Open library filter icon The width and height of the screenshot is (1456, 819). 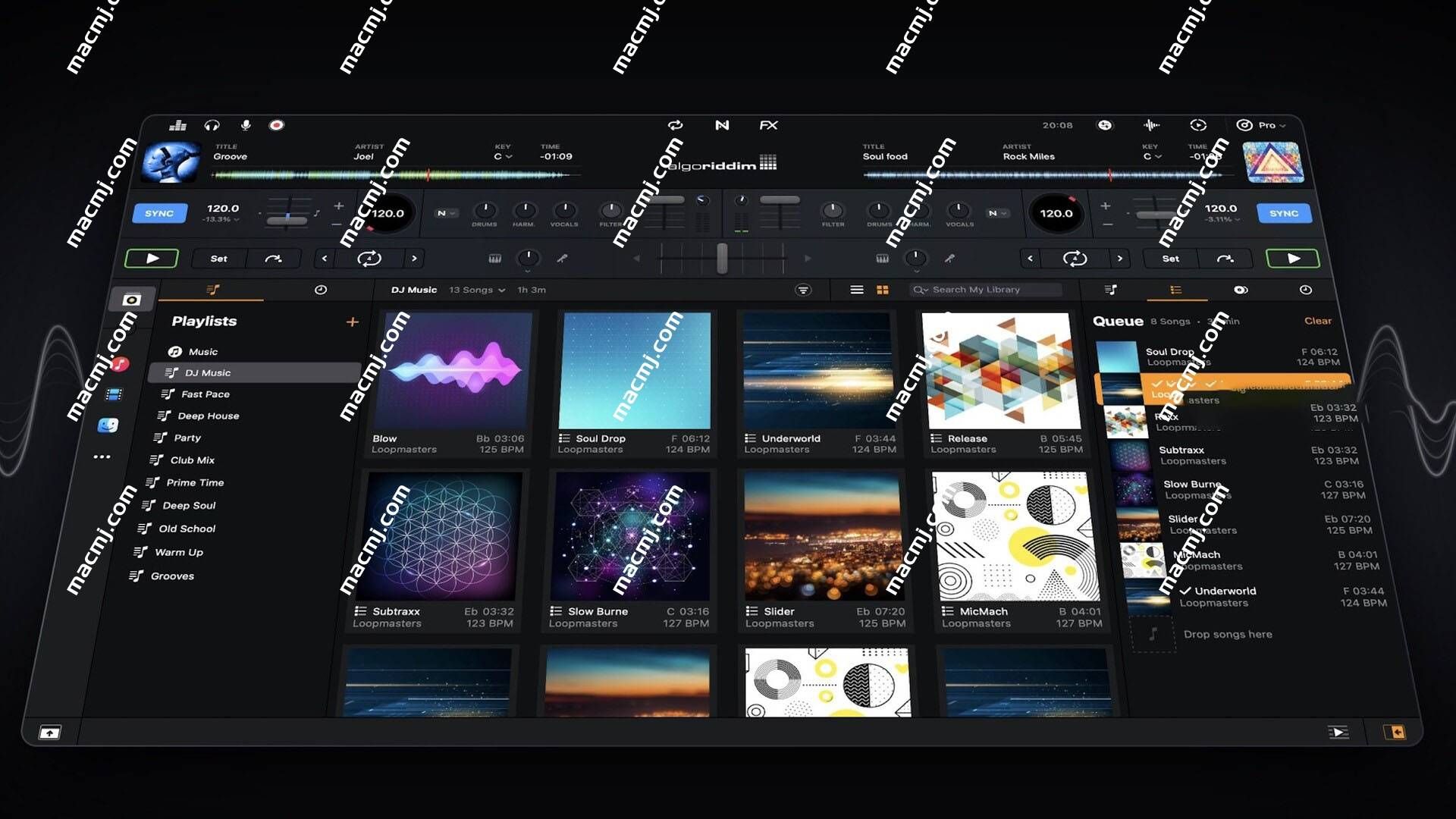(803, 290)
